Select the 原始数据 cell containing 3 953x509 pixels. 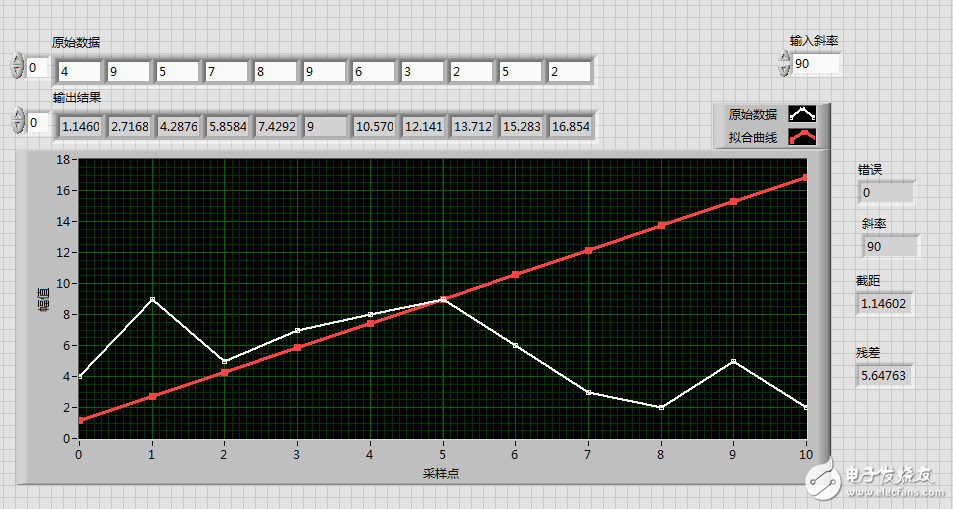tap(422, 72)
